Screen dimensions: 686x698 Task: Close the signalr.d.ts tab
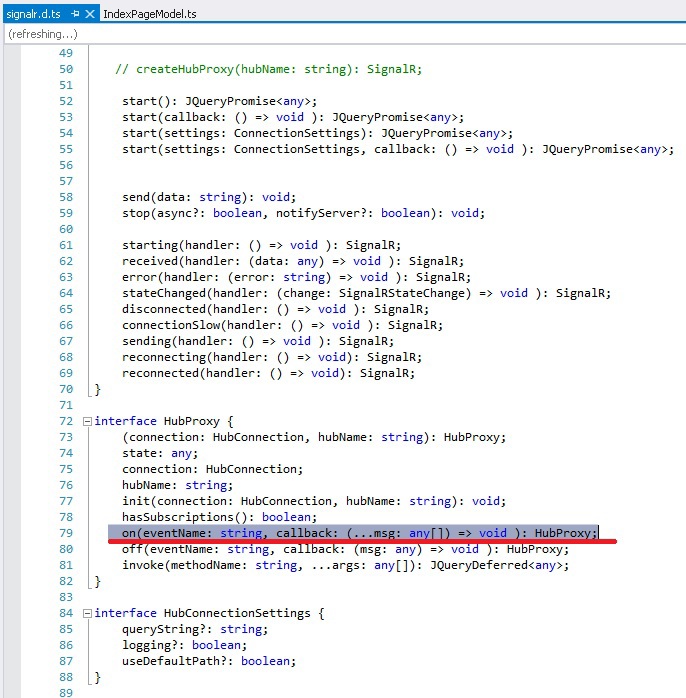point(90,14)
